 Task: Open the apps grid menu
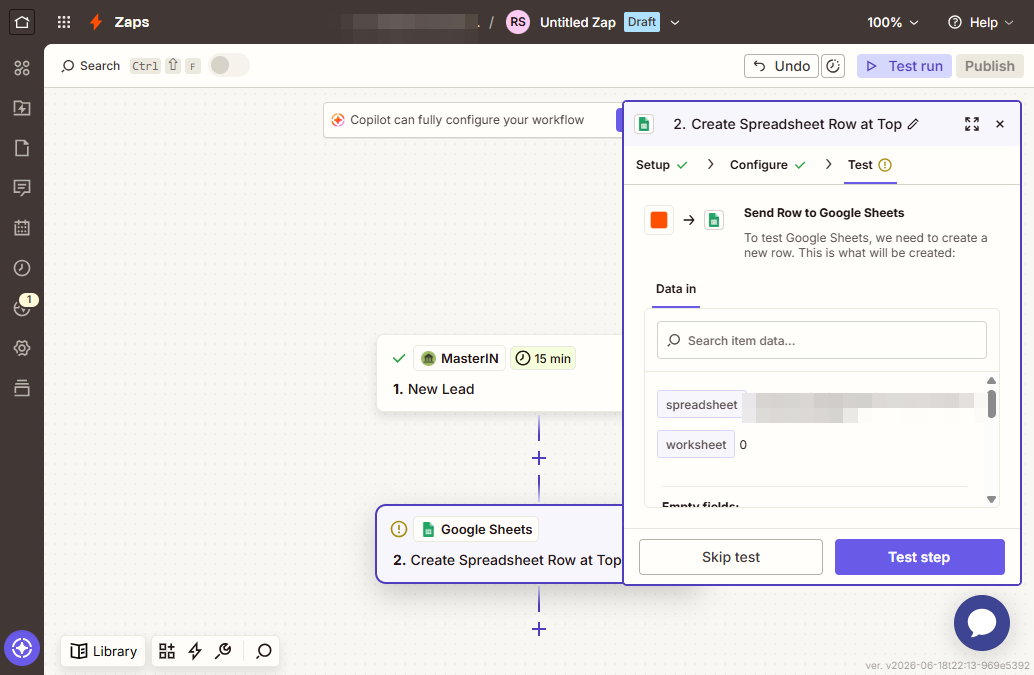coord(64,22)
